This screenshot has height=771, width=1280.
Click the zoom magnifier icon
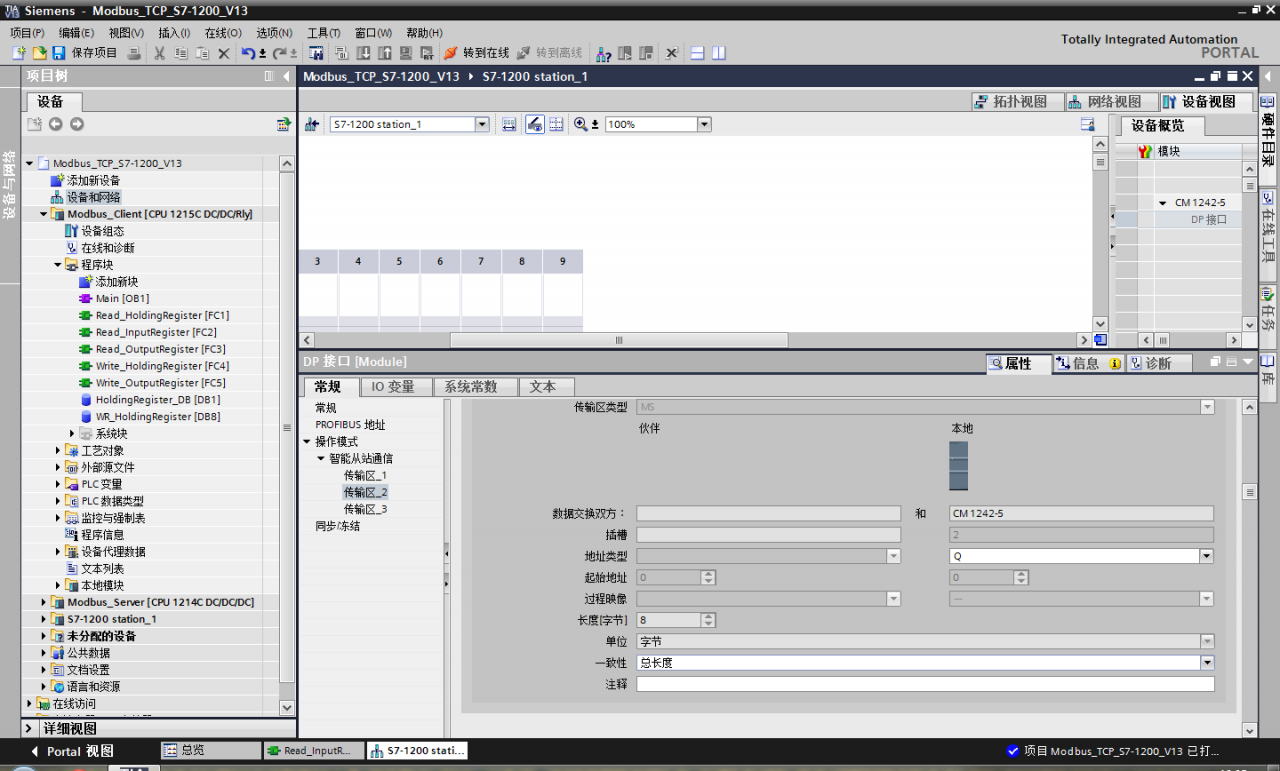click(x=580, y=124)
